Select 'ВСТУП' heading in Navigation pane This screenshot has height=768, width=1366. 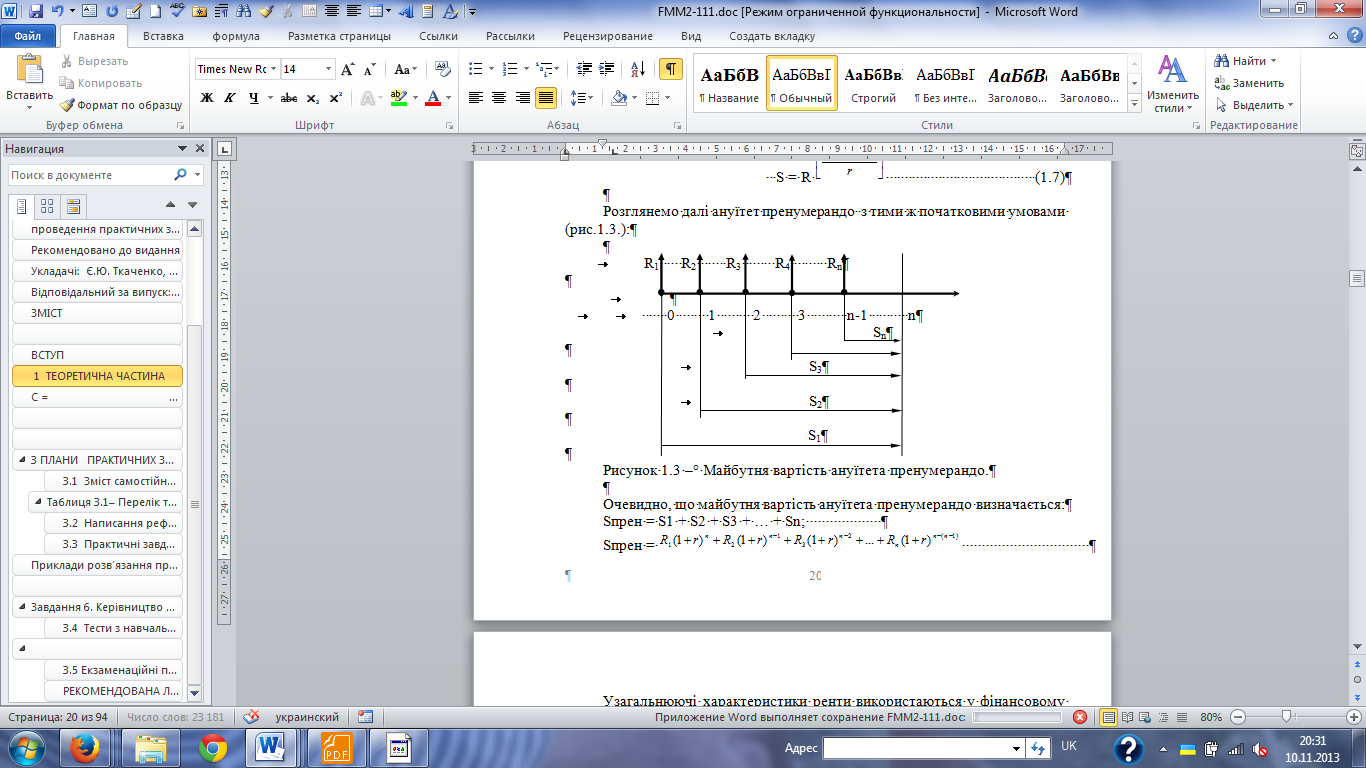[97, 355]
